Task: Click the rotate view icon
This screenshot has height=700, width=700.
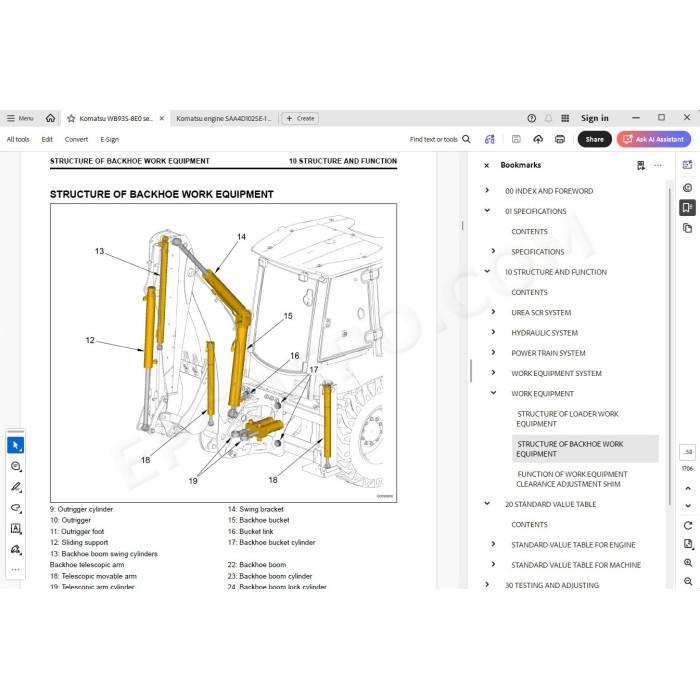Action: pyautogui.click(x=688, y=525)
